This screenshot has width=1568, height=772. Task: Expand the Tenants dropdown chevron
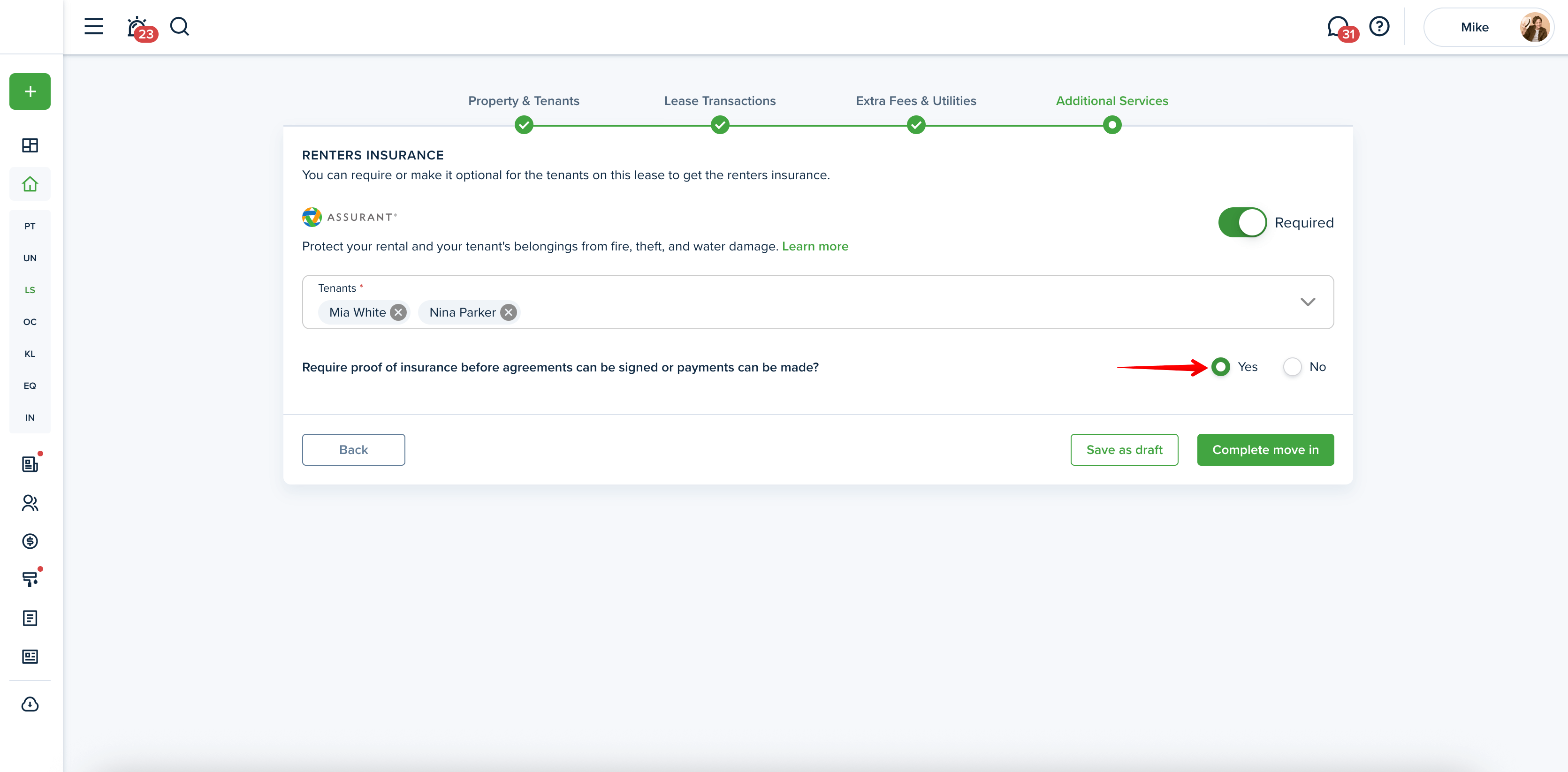[1308, 302]
